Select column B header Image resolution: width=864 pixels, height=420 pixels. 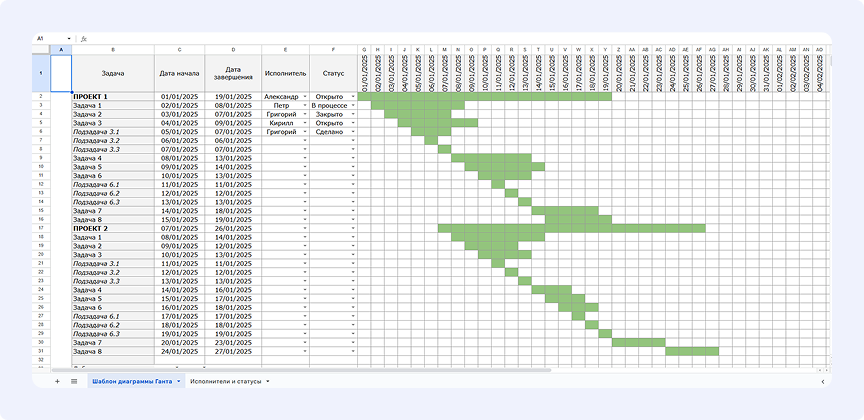[x=112, y=48]
